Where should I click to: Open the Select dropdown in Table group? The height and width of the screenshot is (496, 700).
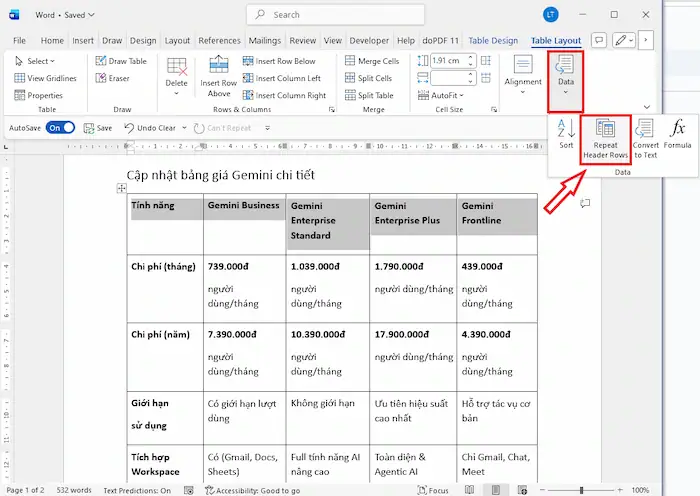(38, 61)
